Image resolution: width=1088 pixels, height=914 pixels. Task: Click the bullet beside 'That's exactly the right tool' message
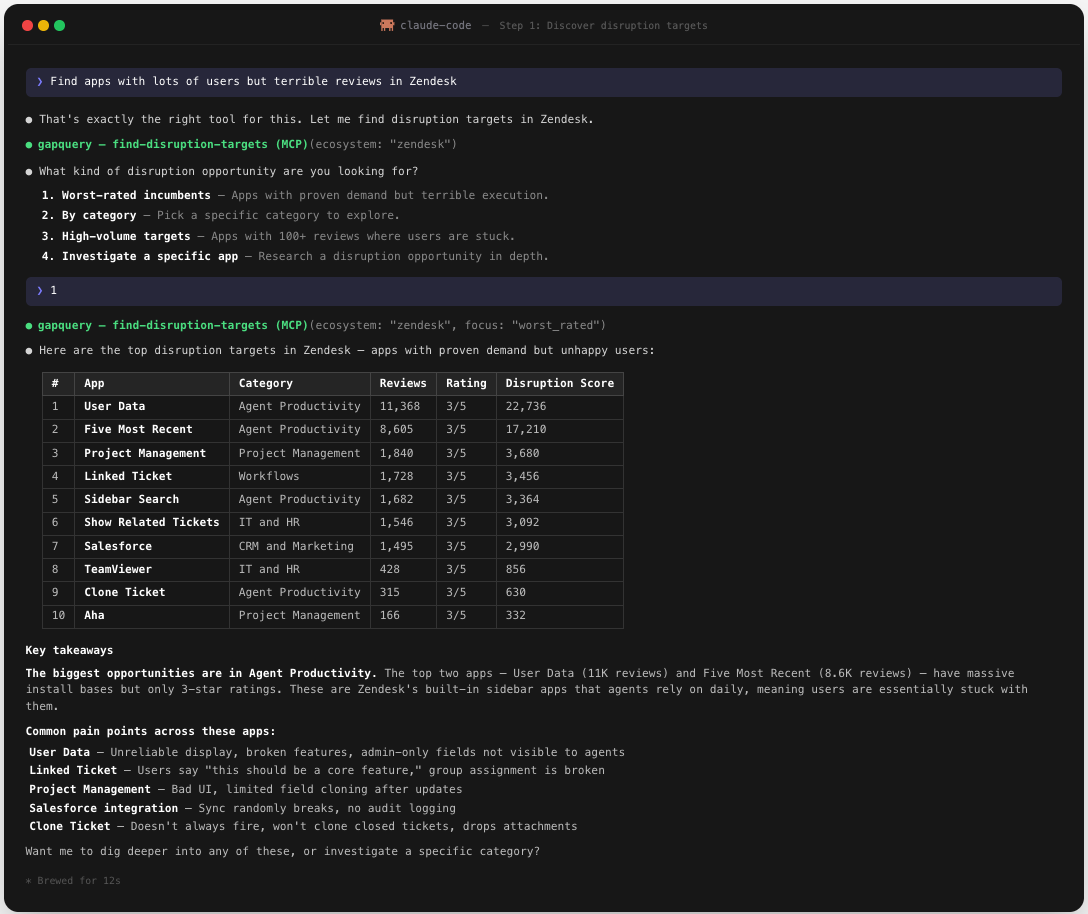[27, 119]
